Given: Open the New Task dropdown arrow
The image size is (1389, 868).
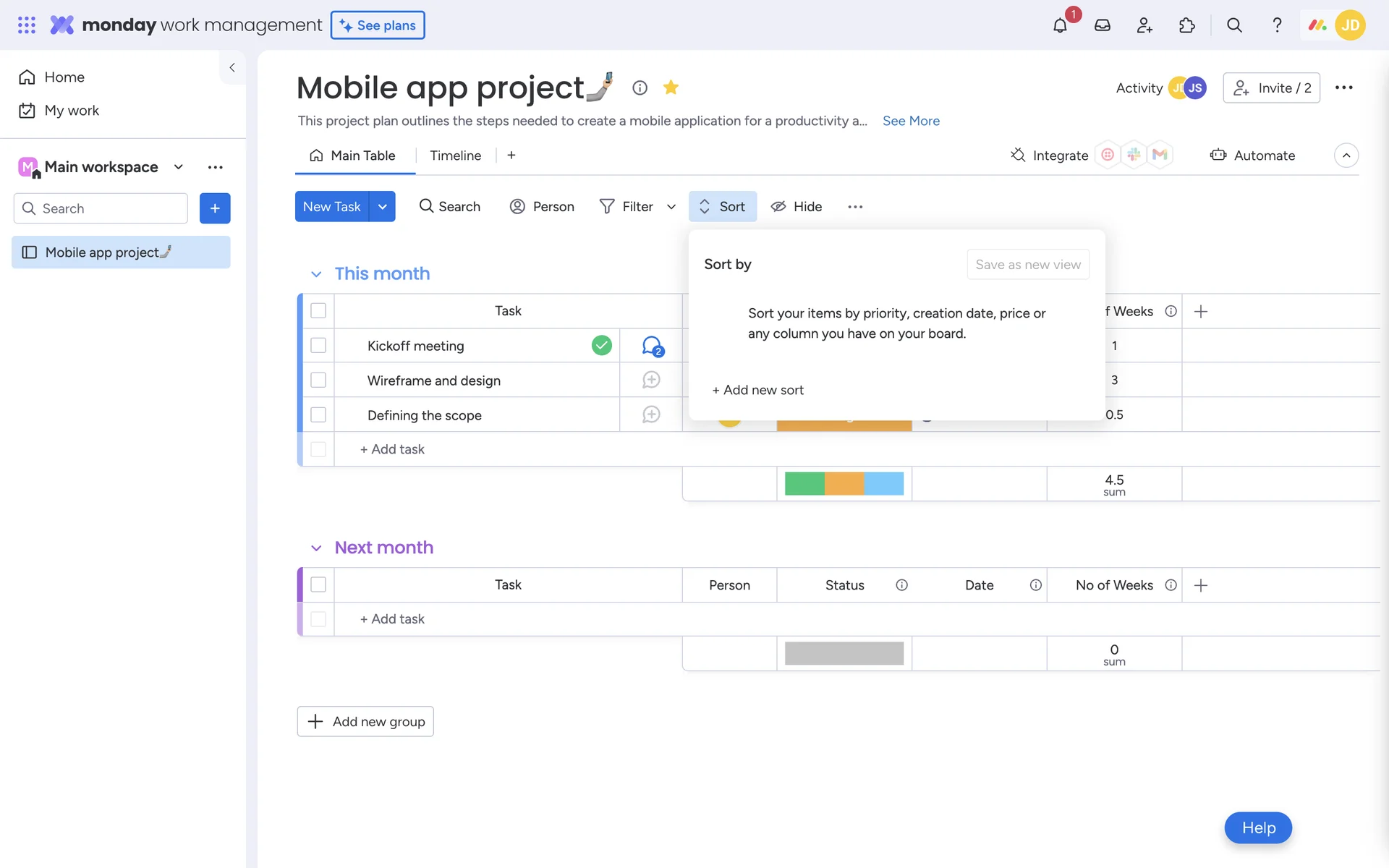Looking at the screenshot, I should (x=382, y=207).
